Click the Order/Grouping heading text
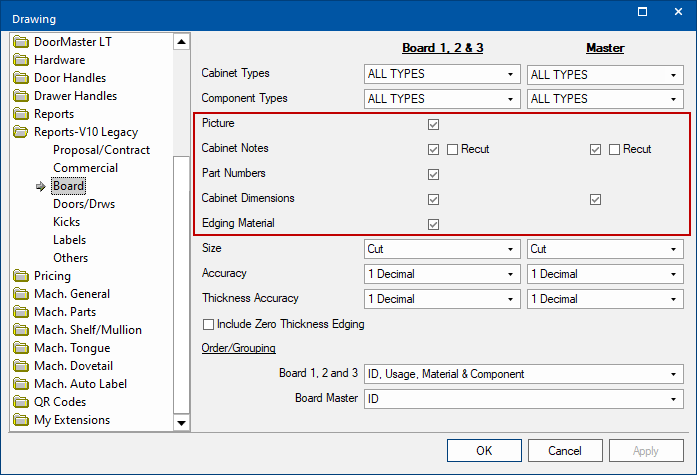Image resolution: width=697 pixels, height=475 pixels. 239,348
